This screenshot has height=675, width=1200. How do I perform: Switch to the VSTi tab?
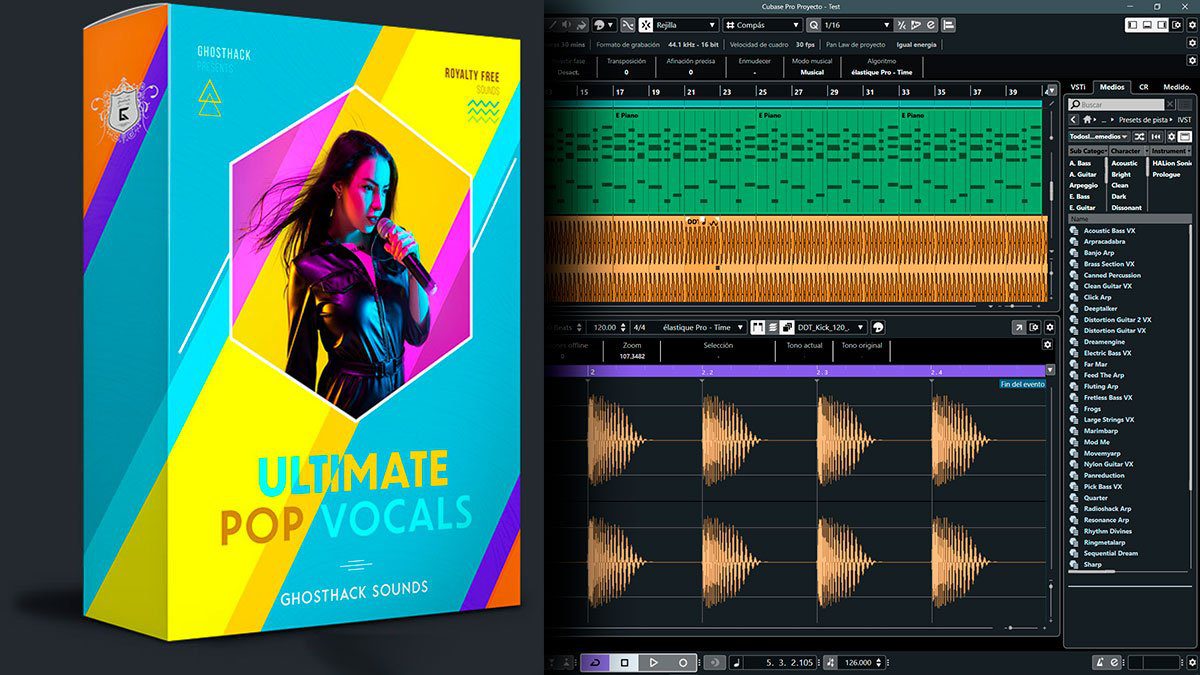[x=1078, y=87]
